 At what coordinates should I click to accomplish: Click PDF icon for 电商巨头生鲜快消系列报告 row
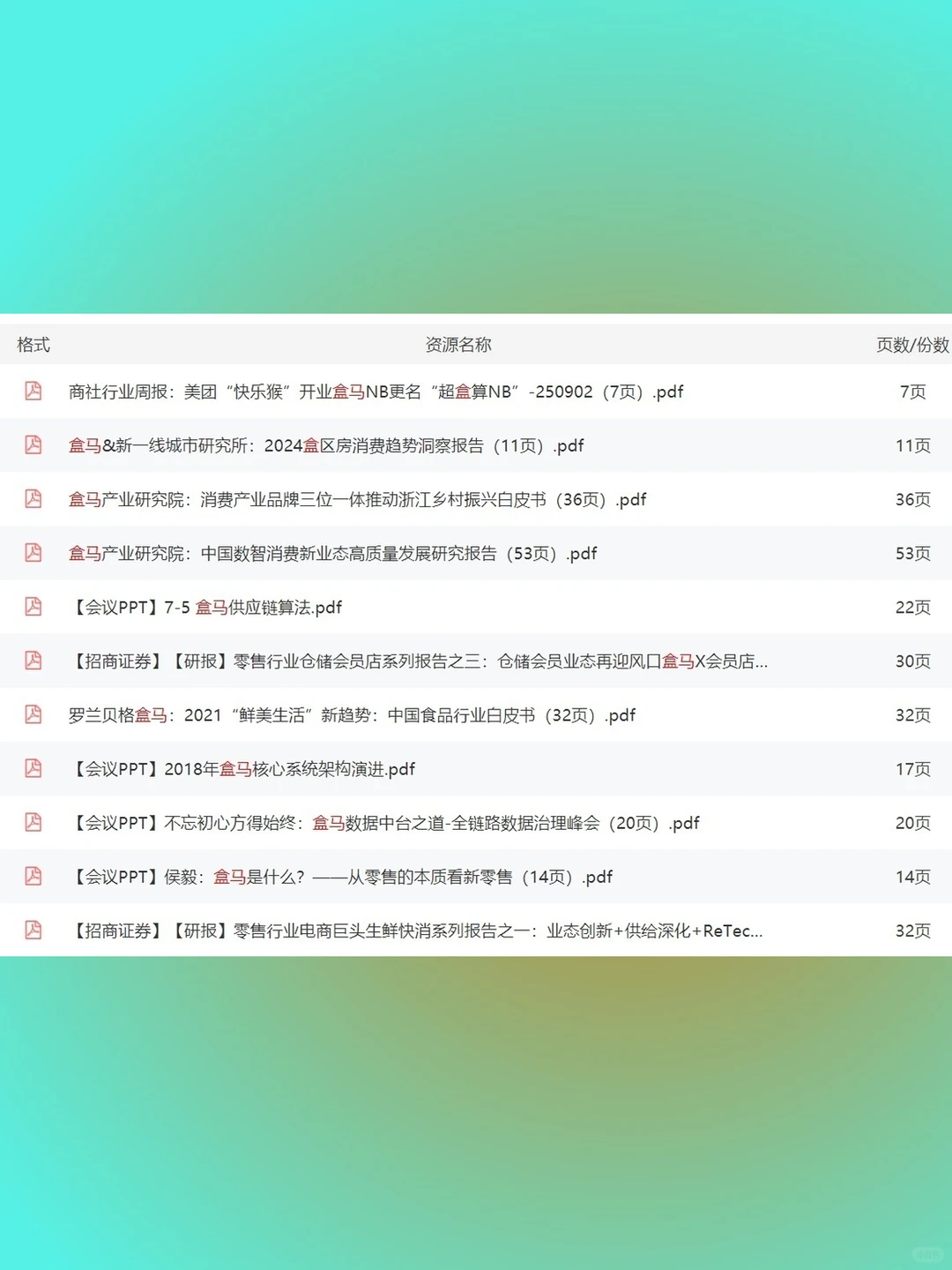pos(33,929)
